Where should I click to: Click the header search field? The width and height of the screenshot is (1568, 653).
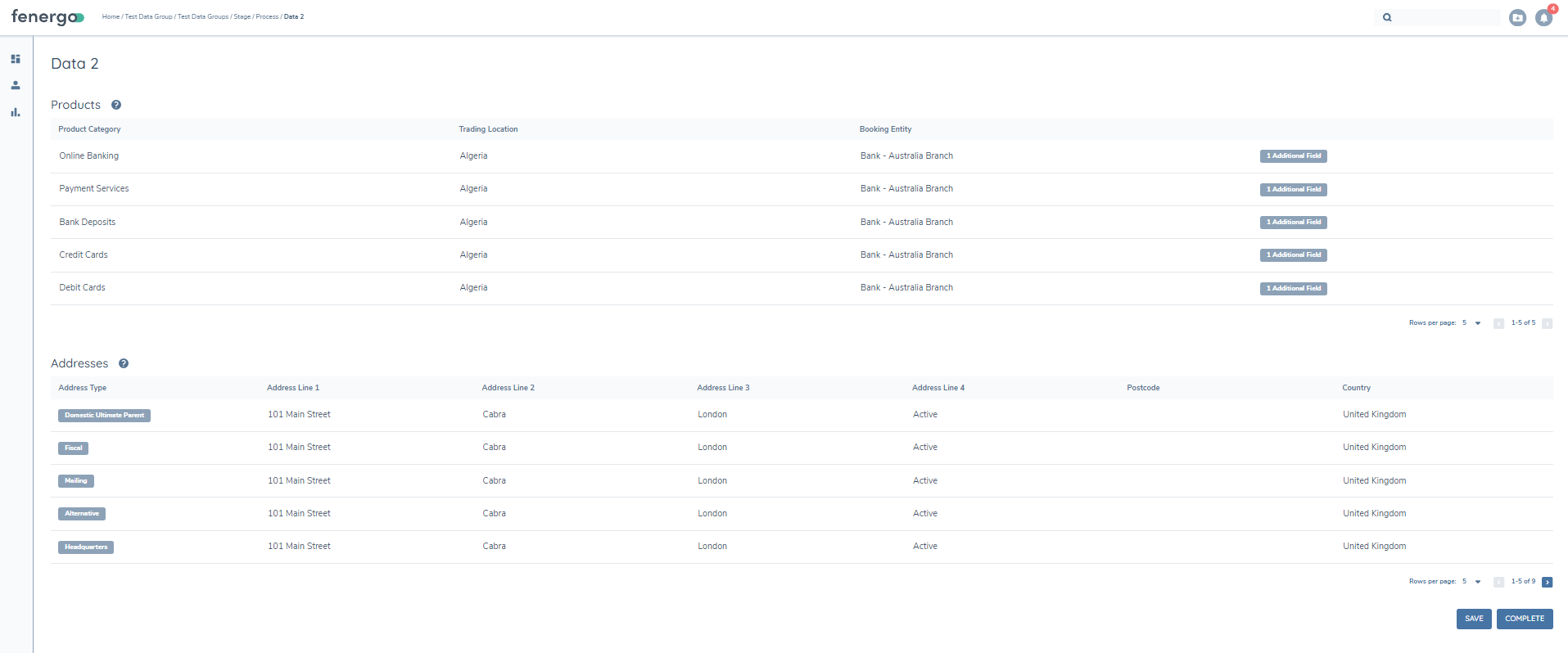click(1445, 17)
